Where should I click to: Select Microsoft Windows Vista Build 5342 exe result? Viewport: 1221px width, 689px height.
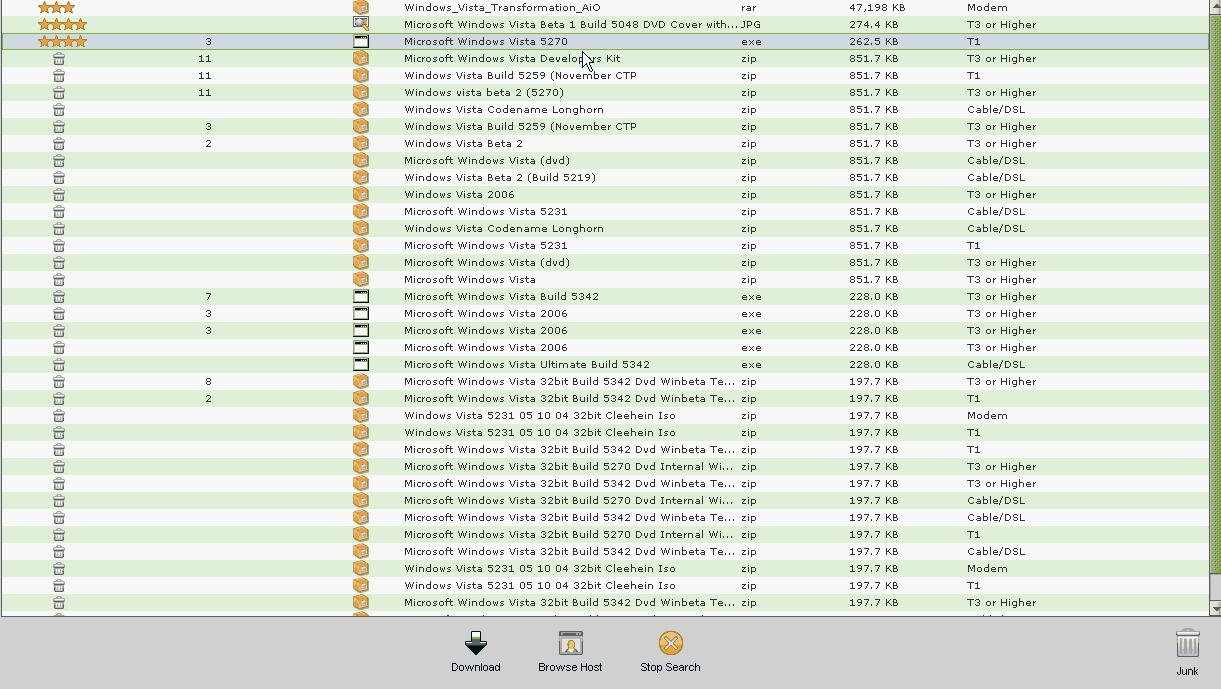point(502,296)
